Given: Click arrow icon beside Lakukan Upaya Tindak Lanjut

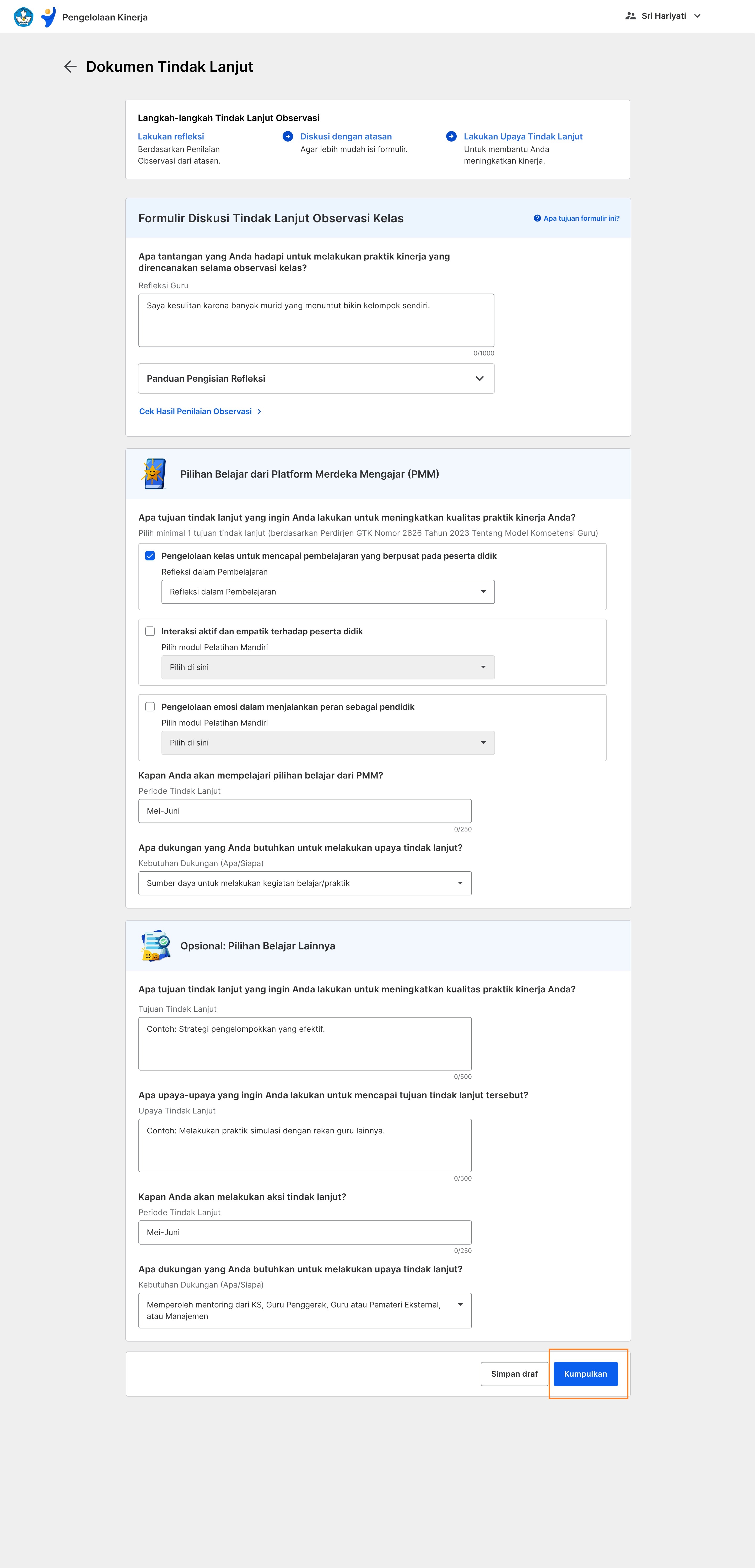Looking at the screenshot, I should tap(451, 136).
